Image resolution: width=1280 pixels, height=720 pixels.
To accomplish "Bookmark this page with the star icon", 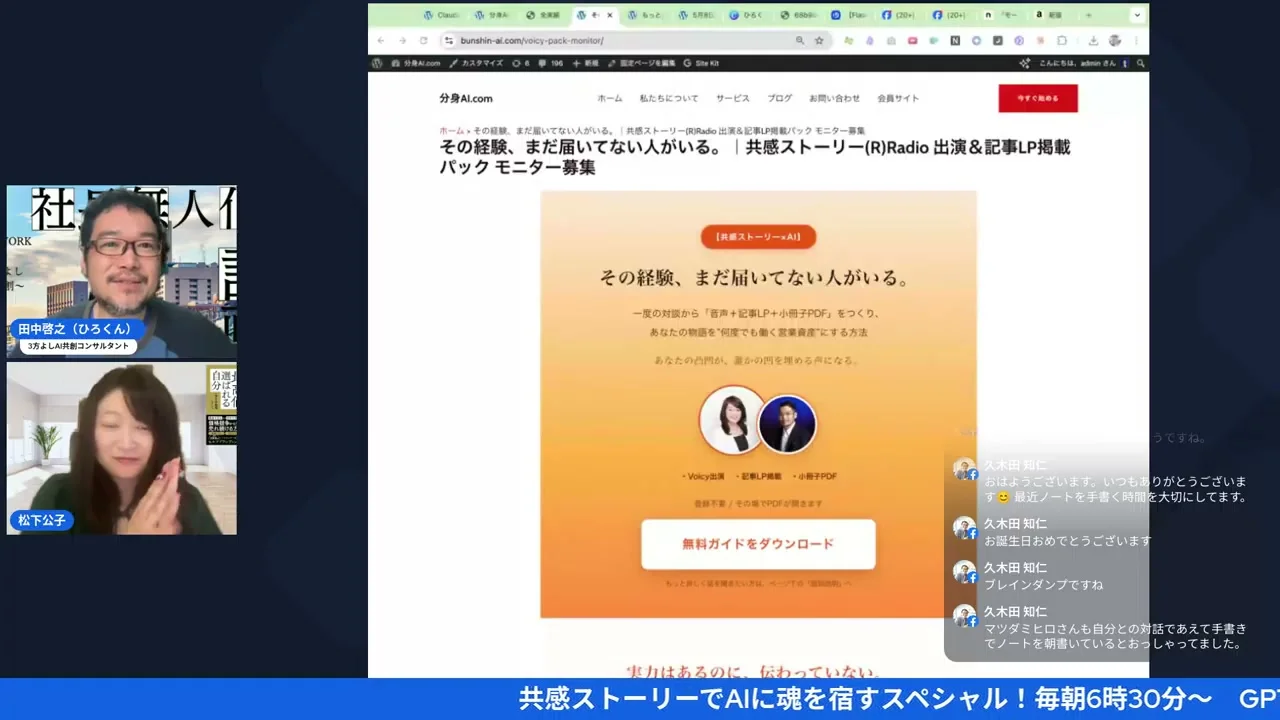I will 820,40.
